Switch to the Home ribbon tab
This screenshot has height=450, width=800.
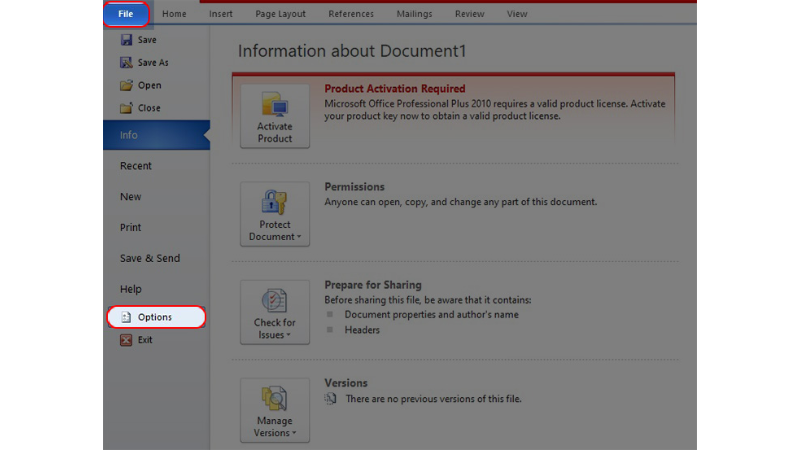click(174, 14)
